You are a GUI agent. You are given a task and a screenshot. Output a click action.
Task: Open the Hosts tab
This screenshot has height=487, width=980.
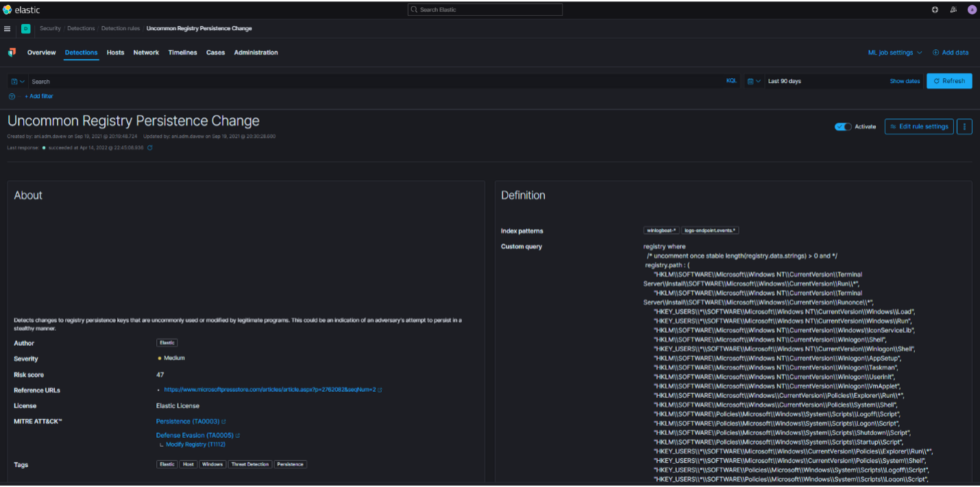click(116, 53)
